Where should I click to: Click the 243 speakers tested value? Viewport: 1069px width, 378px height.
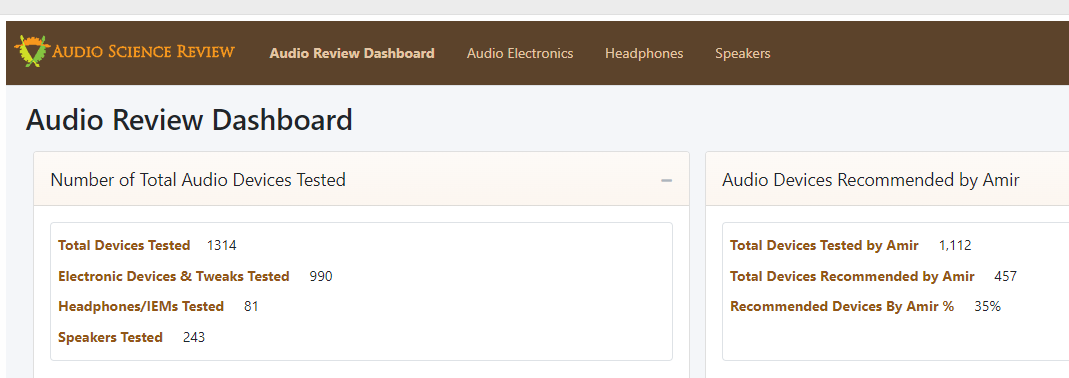pos(194,337)
